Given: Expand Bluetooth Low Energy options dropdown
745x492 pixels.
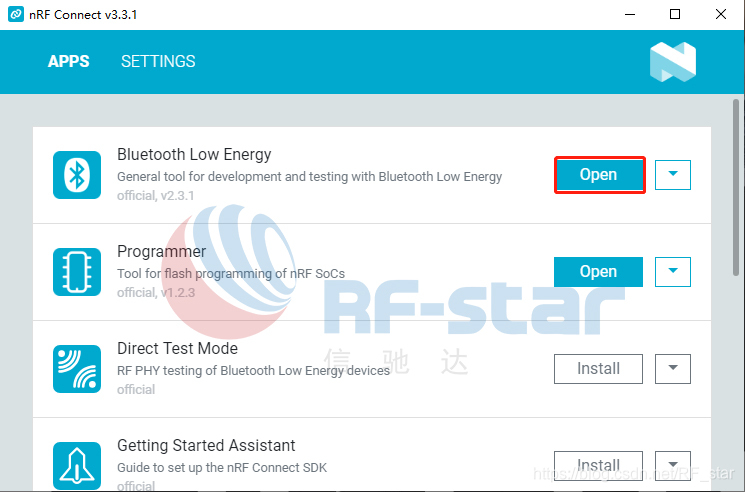Looking at the screenshot, I should 673,175.
